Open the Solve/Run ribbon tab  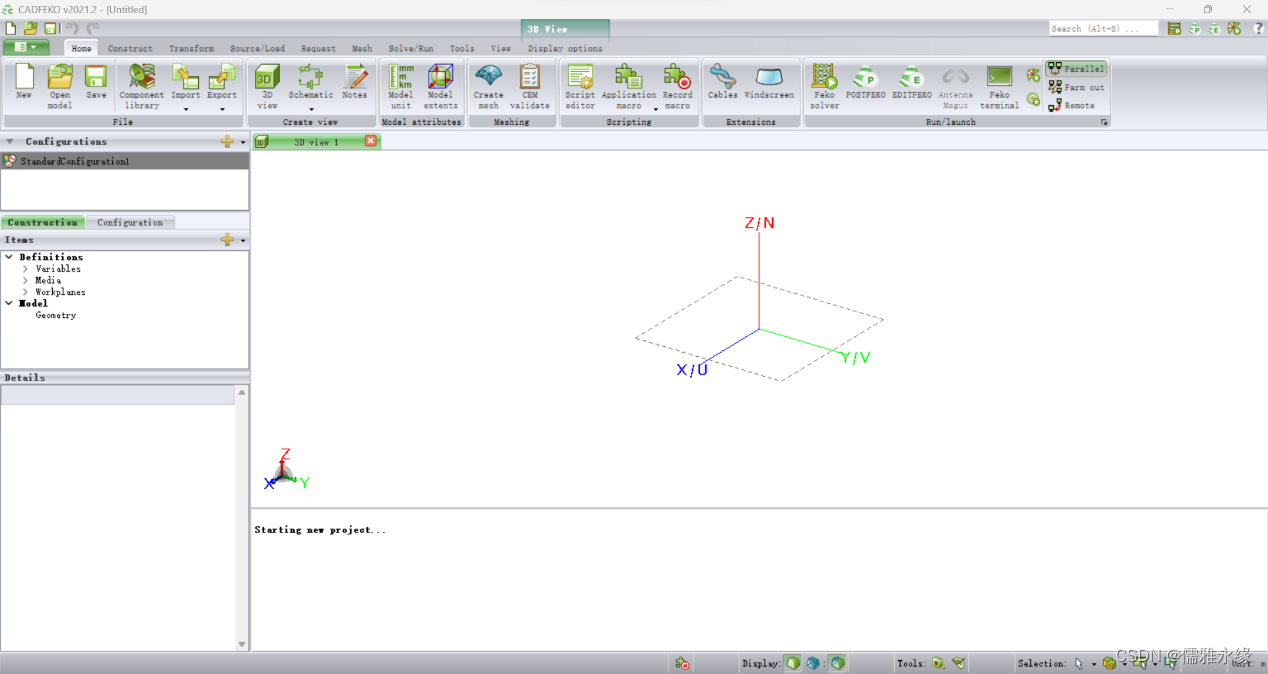click(x=411, y=48)
